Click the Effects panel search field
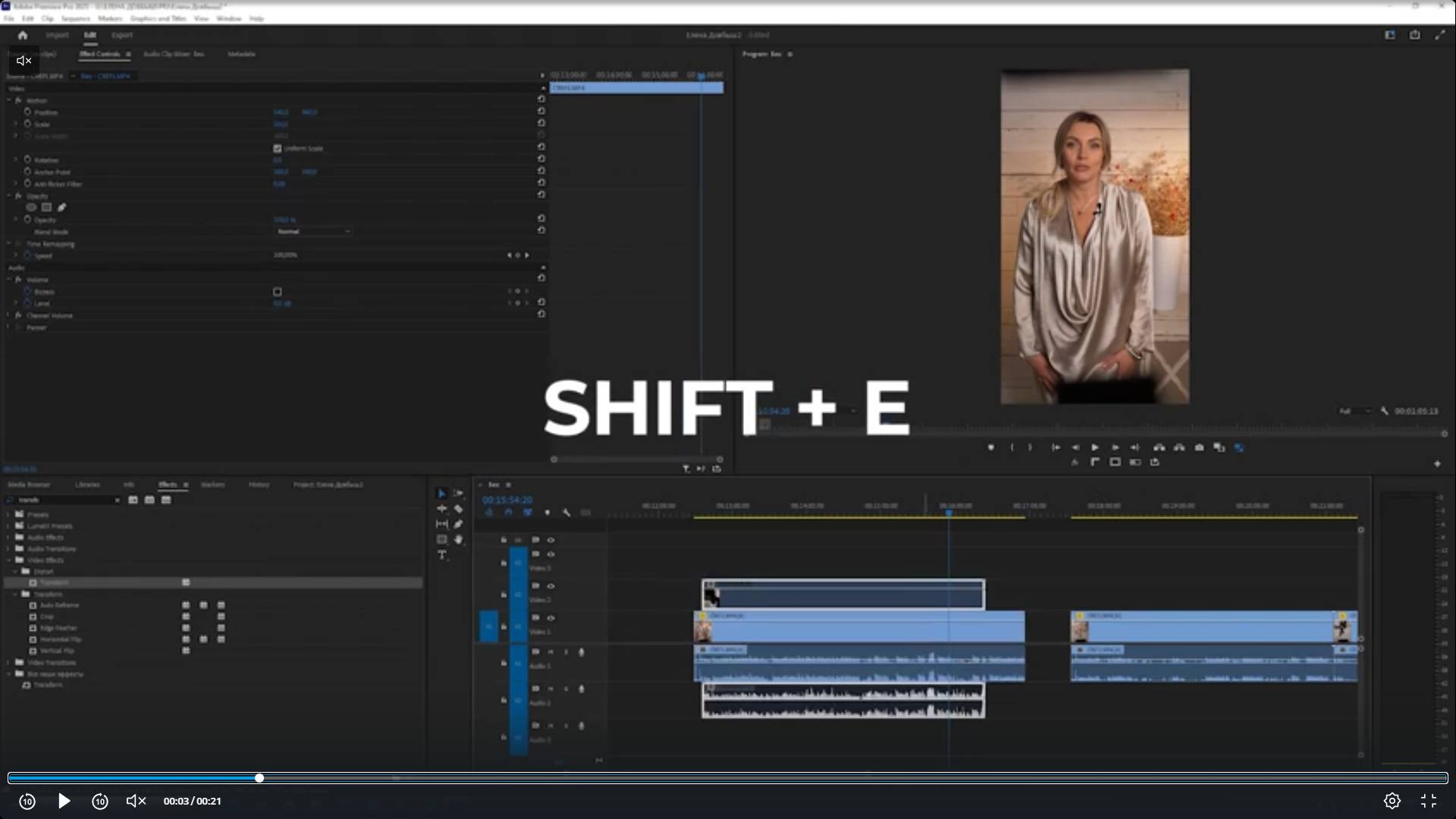 coord(64,500)
